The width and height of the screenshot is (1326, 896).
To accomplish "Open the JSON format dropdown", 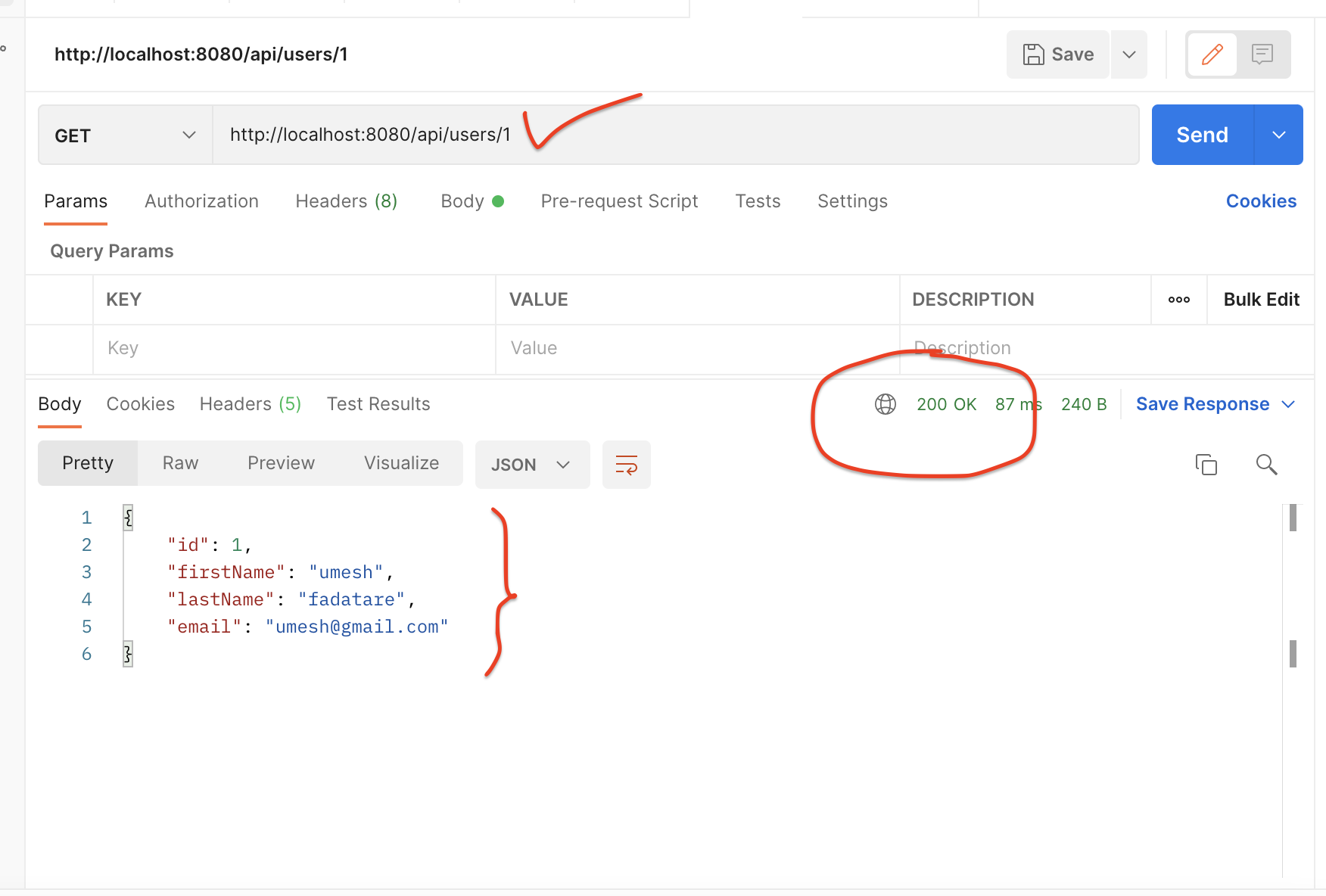I will point(532,465).
